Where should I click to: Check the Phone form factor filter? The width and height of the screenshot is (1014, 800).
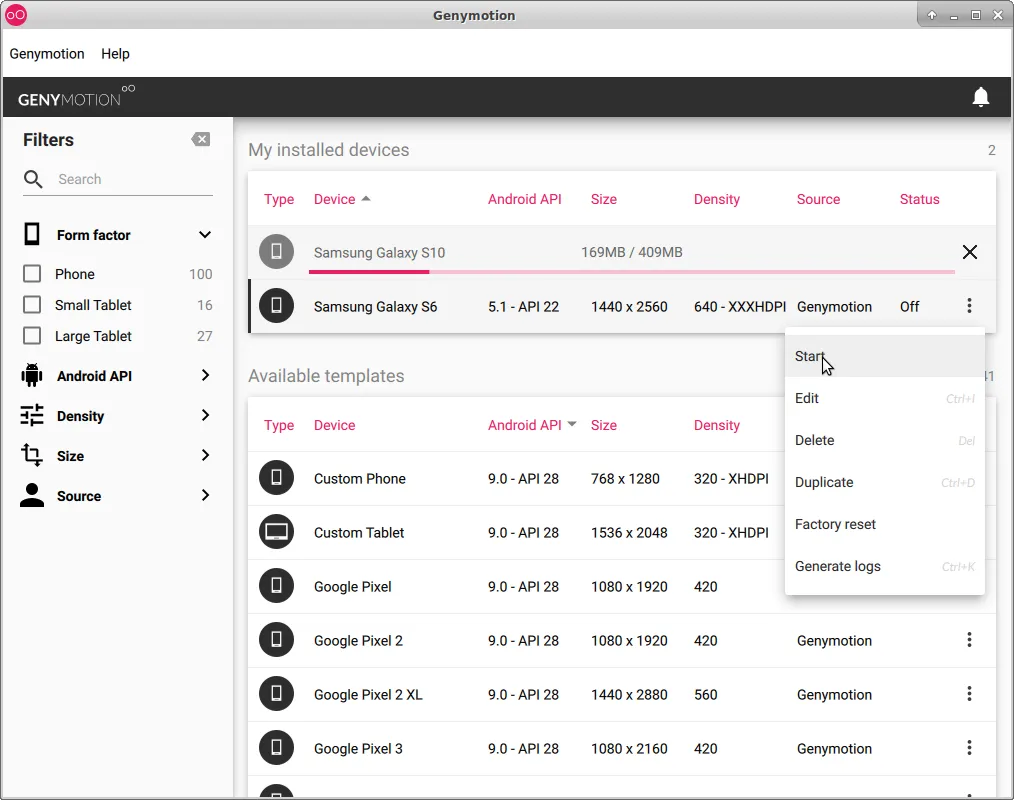(32, 274)
